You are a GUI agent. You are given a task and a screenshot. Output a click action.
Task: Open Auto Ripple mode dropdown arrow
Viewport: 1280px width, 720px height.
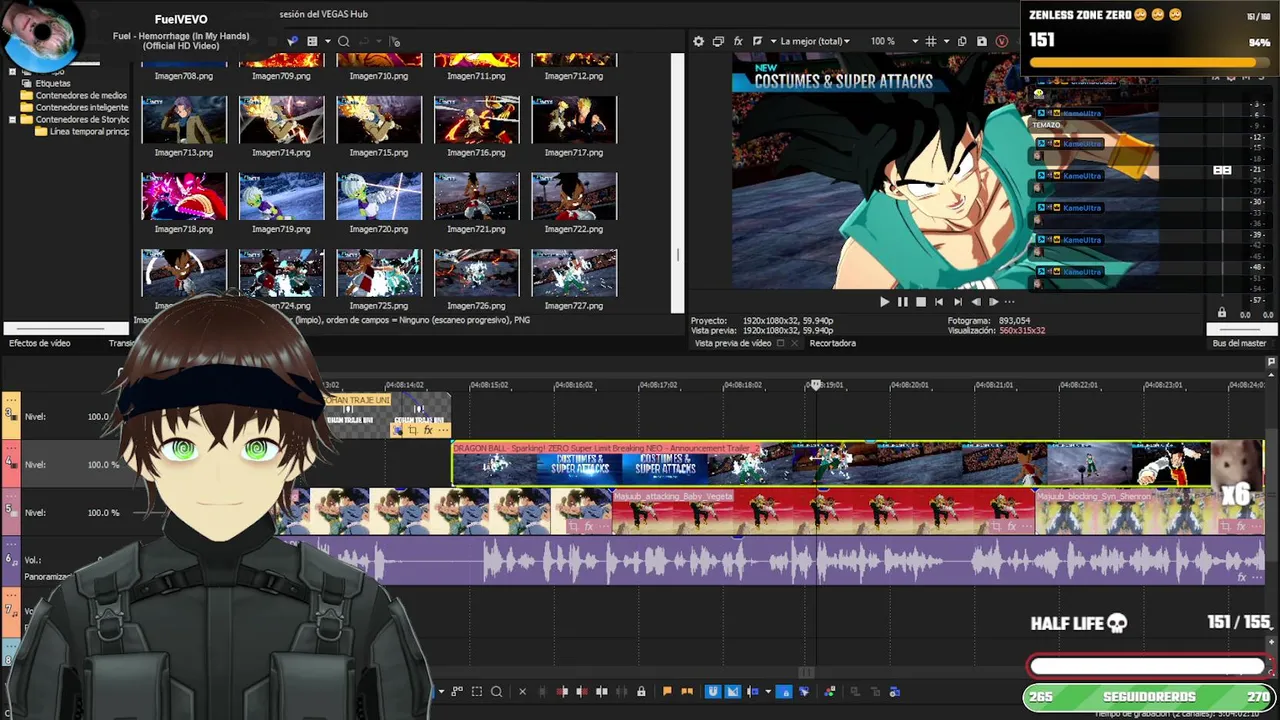tap(767, 691)
